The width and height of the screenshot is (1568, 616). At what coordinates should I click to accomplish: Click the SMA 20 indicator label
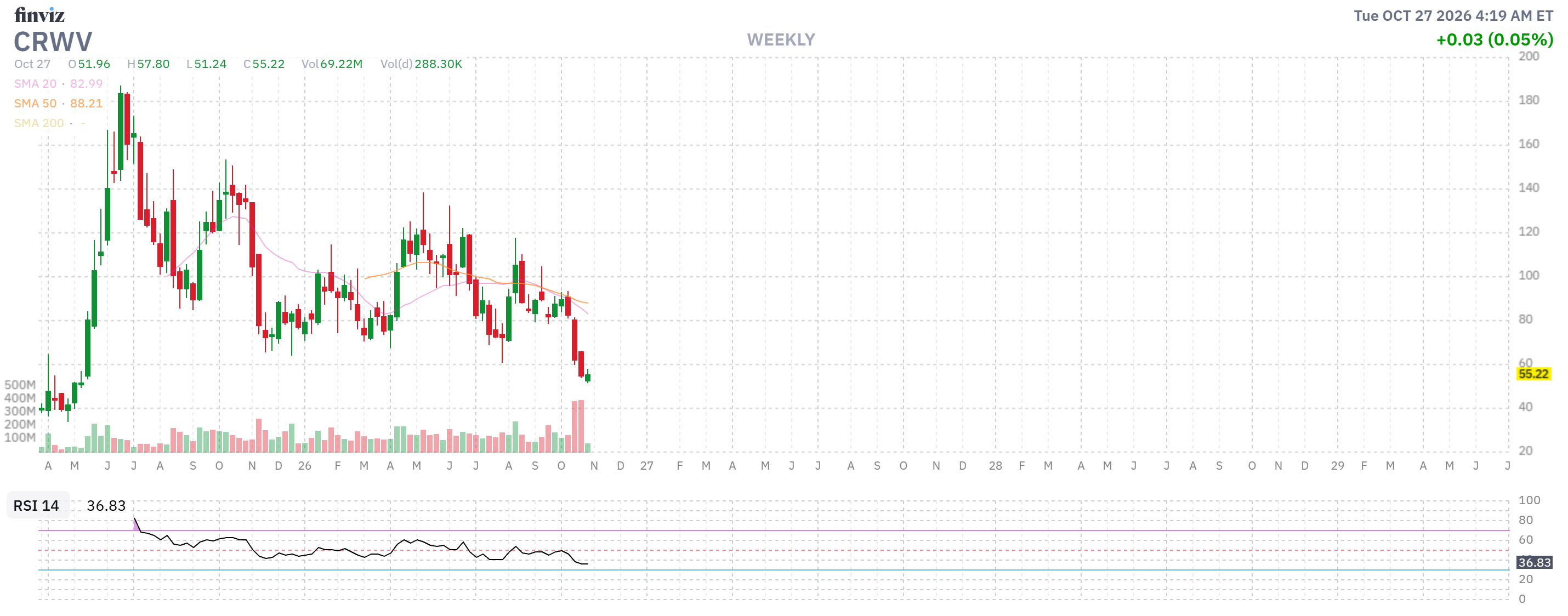pyautogui.click(x=35, y=83)
